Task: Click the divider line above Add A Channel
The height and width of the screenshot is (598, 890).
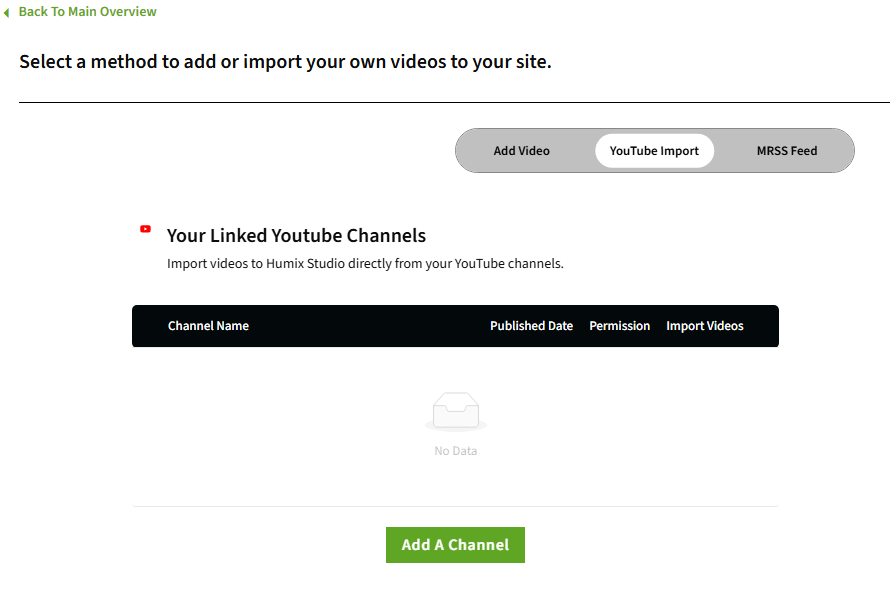Action: (x=455, y=506)
